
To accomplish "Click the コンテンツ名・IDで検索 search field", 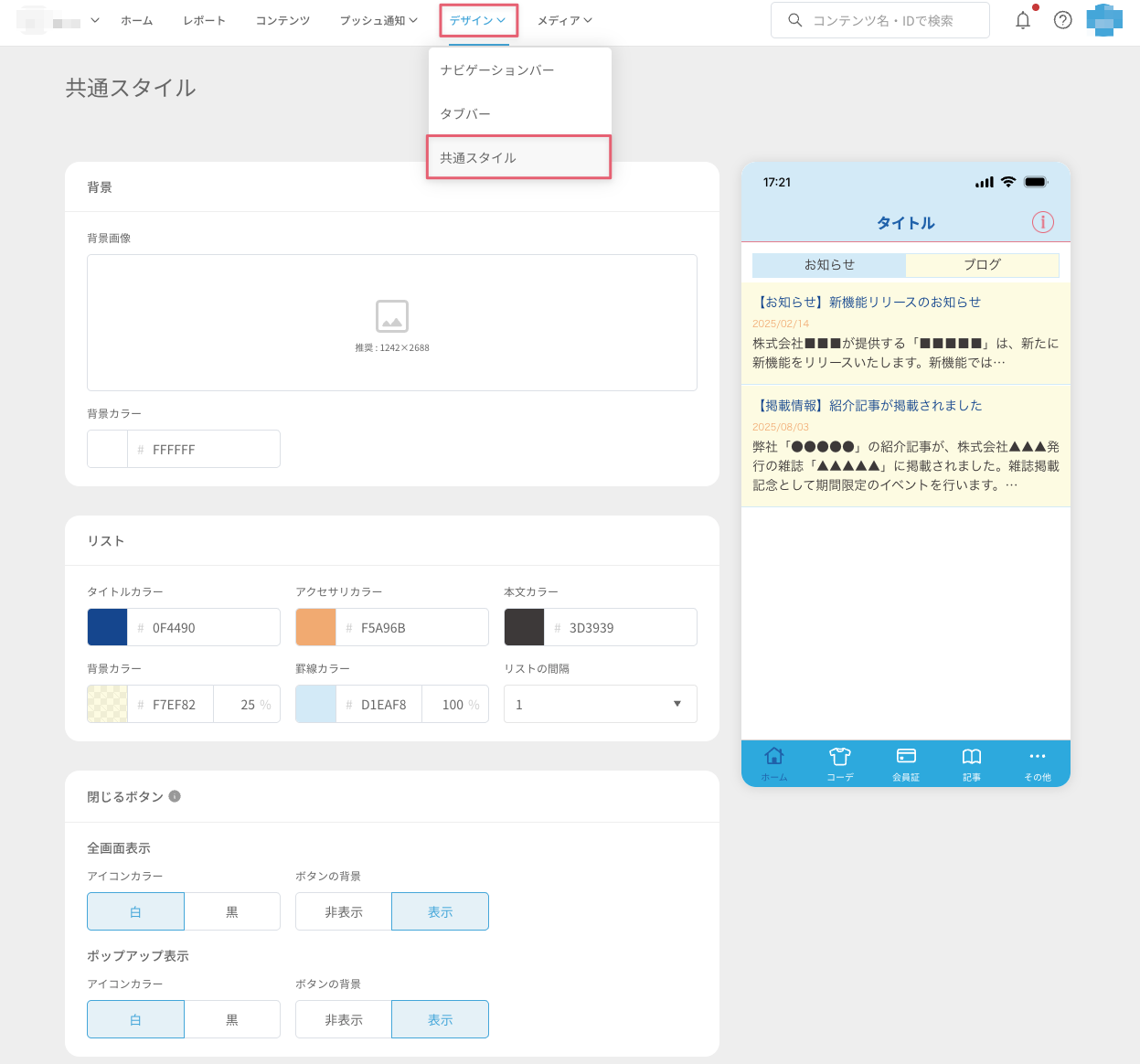I will click(880, 20).
